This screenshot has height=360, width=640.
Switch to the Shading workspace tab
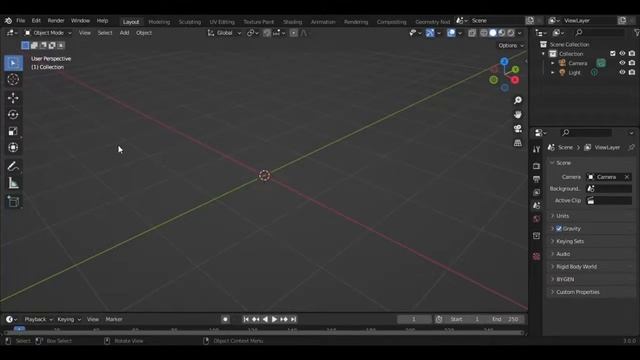pos(293,22)
